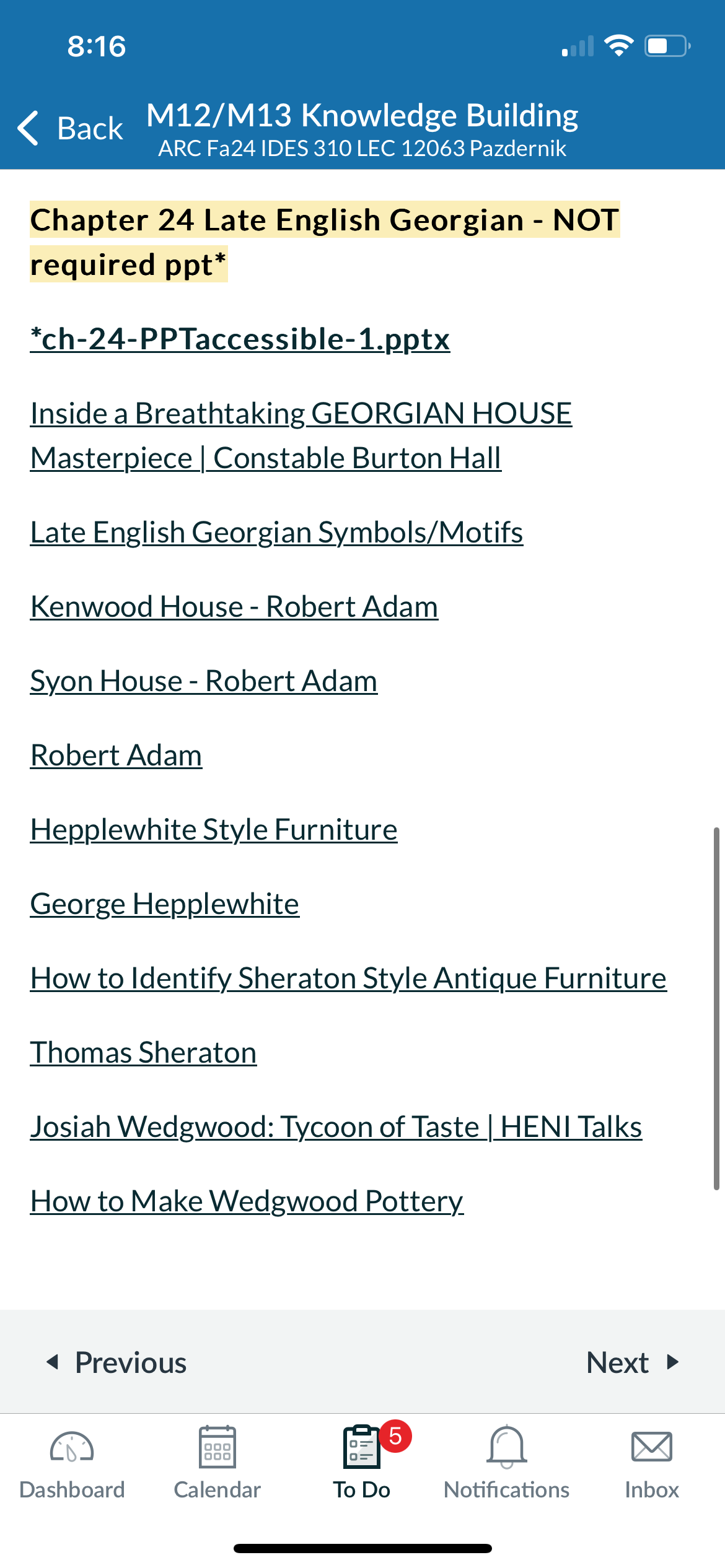This screenshot has height=1568, width=725.
Task: Tap the battery indicator in the status bar
Action: (x=668, y=46)
